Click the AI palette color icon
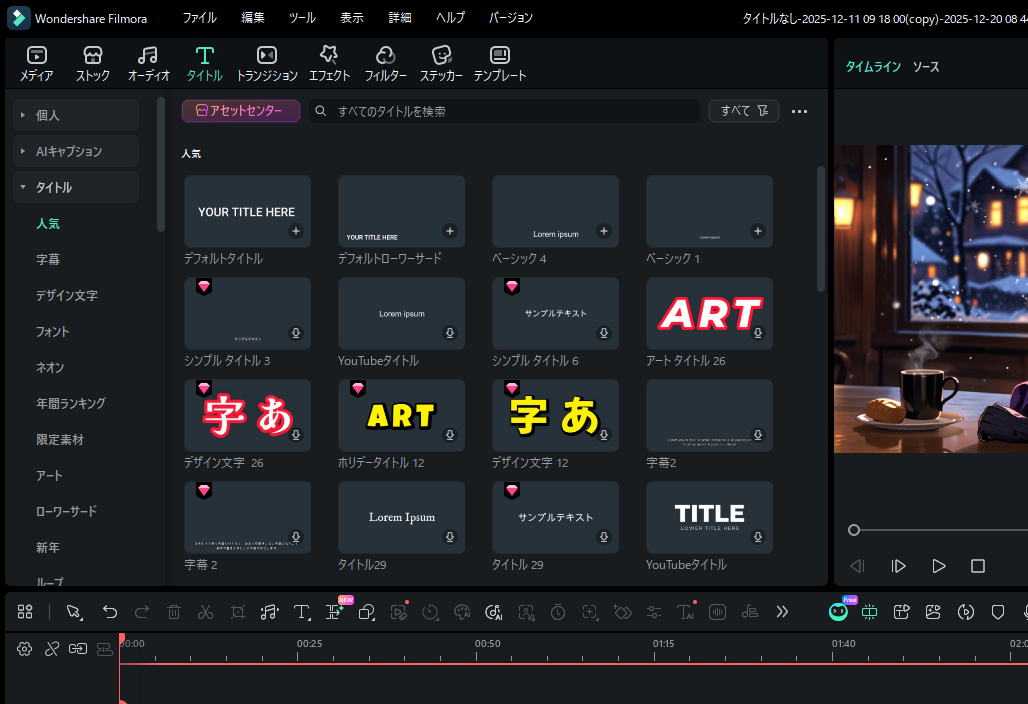The image size is (1028, 704). point(462,612)
